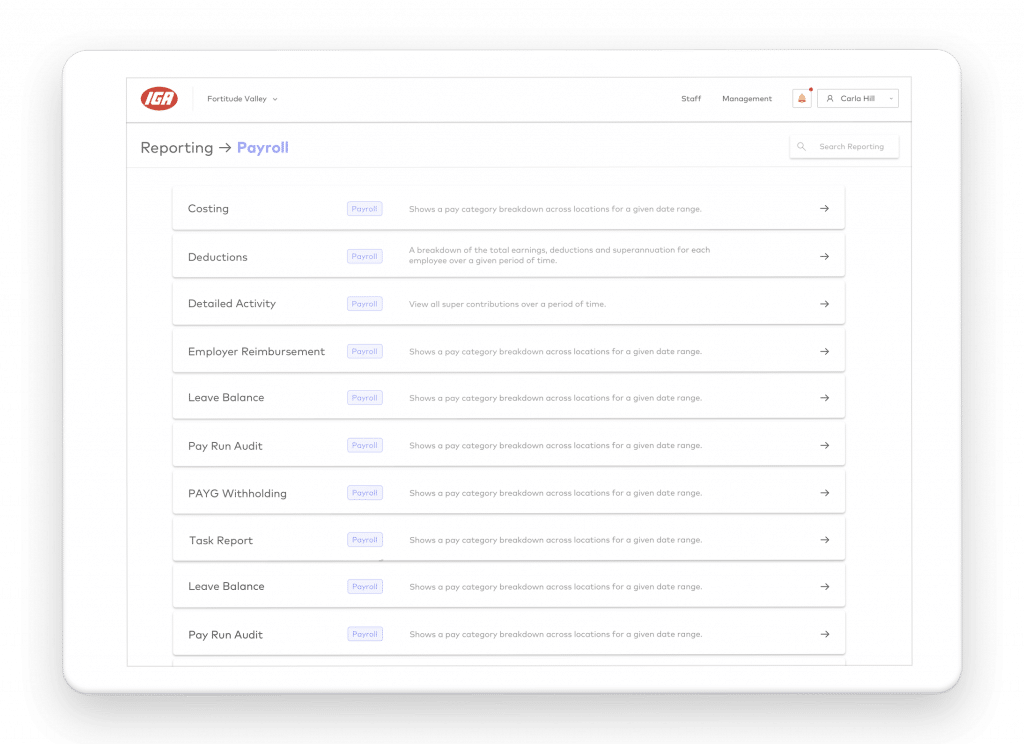Click the Costing row description text
The height and width of the screenshot is (744, 1024).
click(x=555, y=209)
